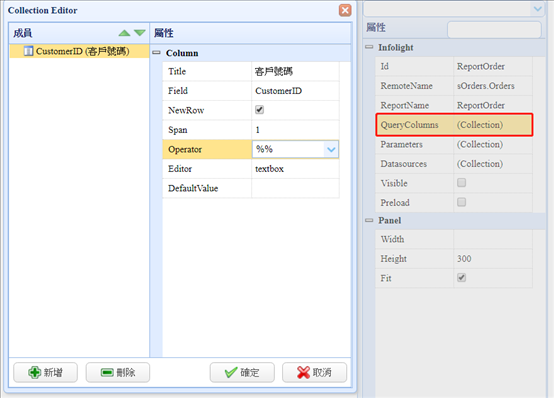Click the Operator combo box showing %%
This screenshot has height=398, width=554.
pyautogui.click(x=295, y=149)
